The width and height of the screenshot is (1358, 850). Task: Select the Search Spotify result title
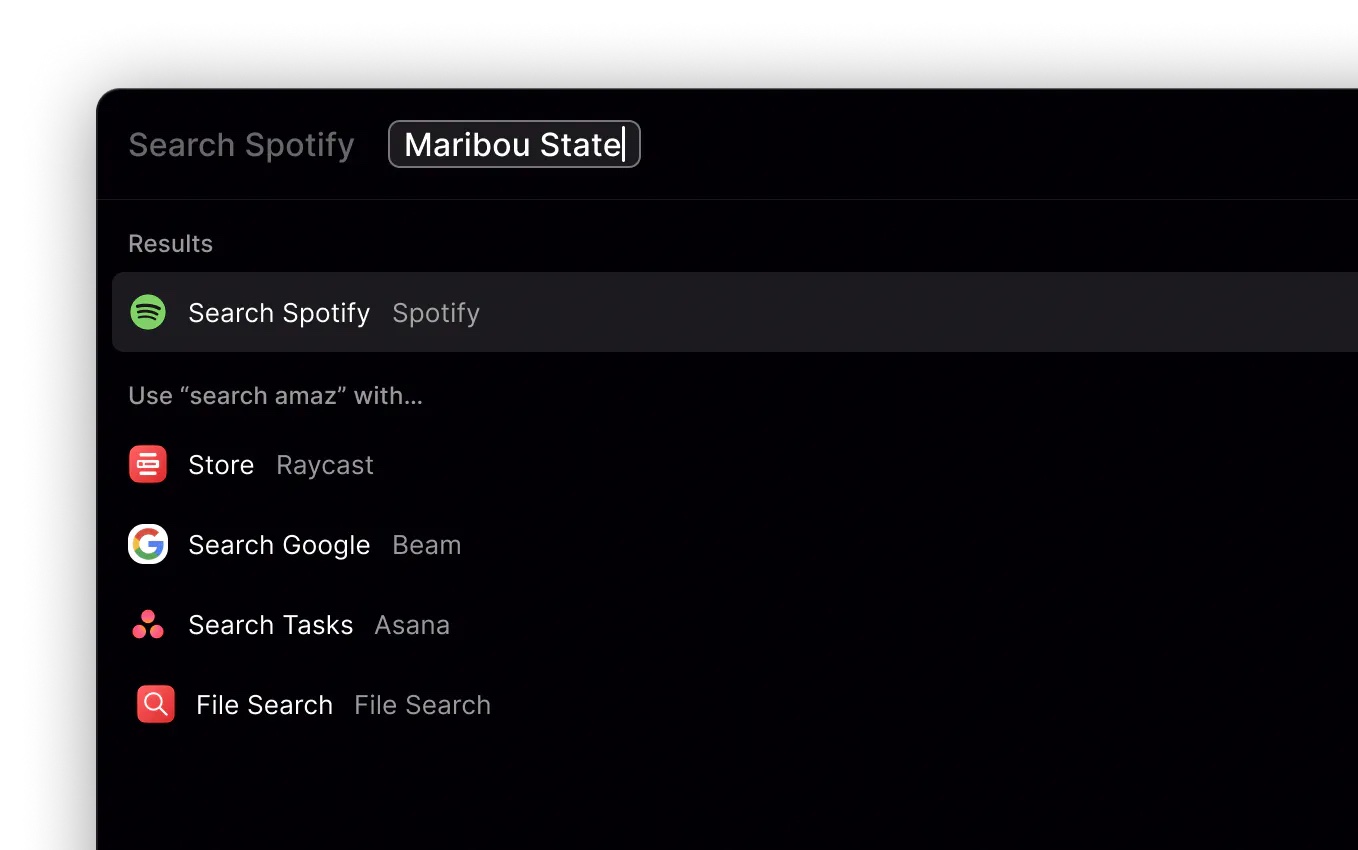(x=279, y=313)
